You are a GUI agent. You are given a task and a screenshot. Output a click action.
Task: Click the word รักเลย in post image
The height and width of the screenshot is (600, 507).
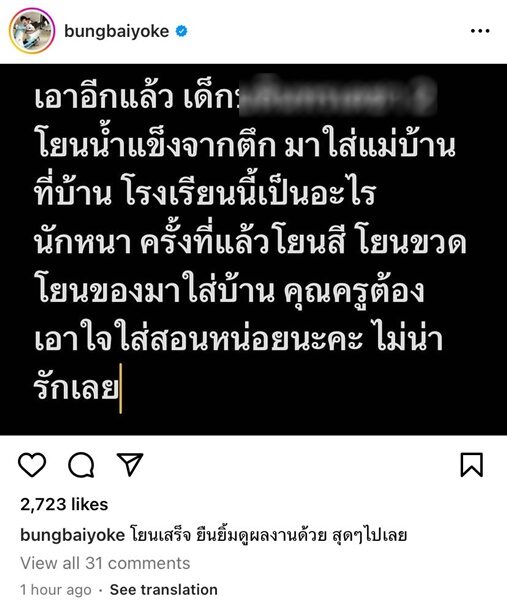[x=77, y=387]
